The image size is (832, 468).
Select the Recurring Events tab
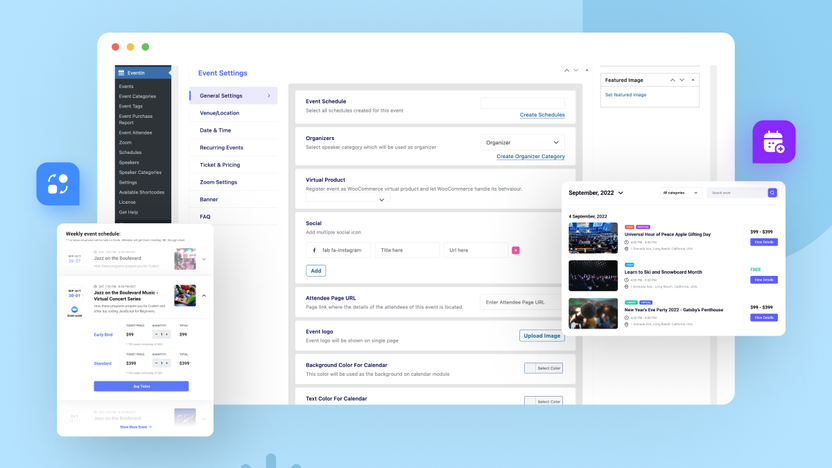point(233,148)
